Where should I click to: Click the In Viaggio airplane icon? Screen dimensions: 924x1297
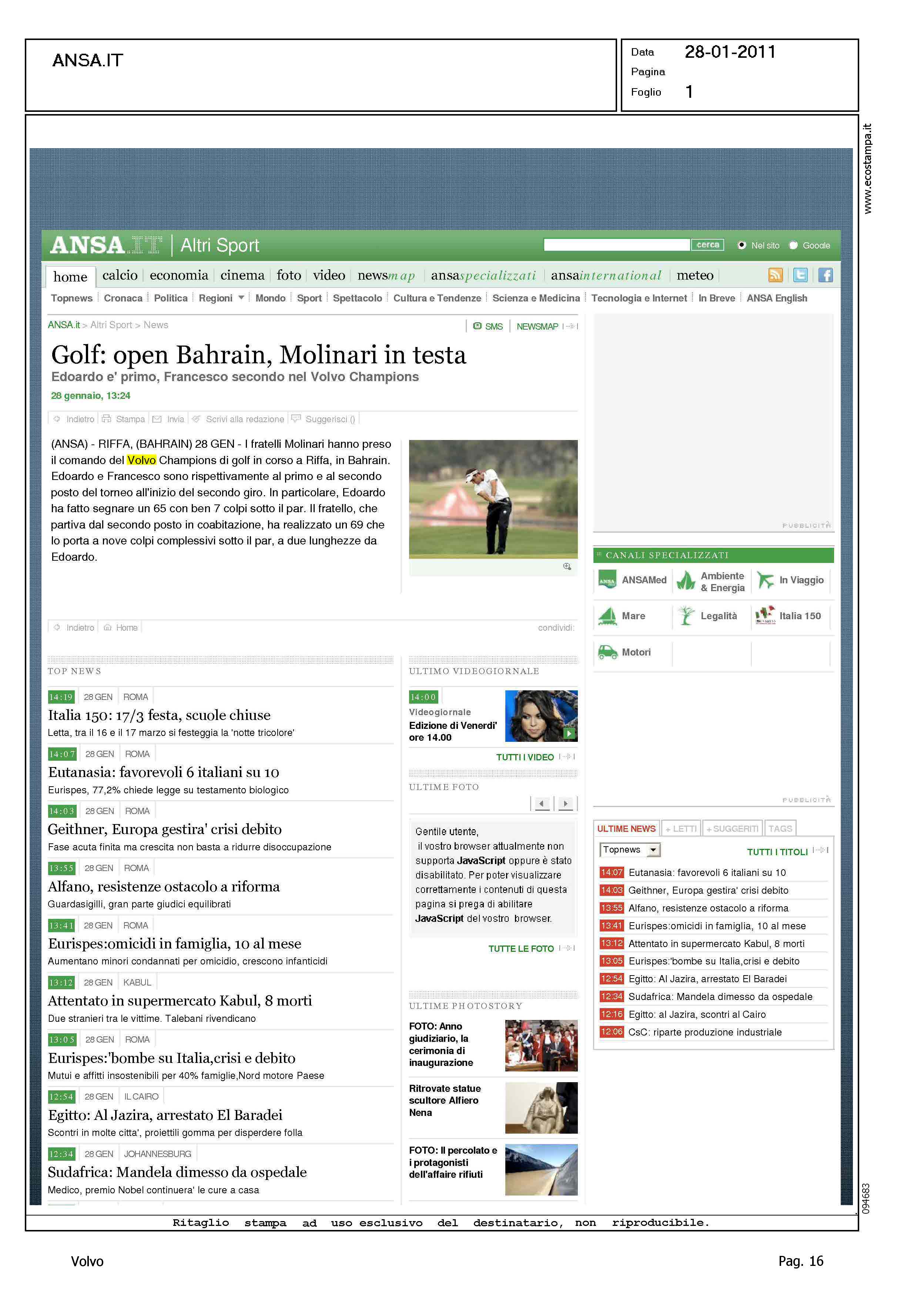[766, 580]
